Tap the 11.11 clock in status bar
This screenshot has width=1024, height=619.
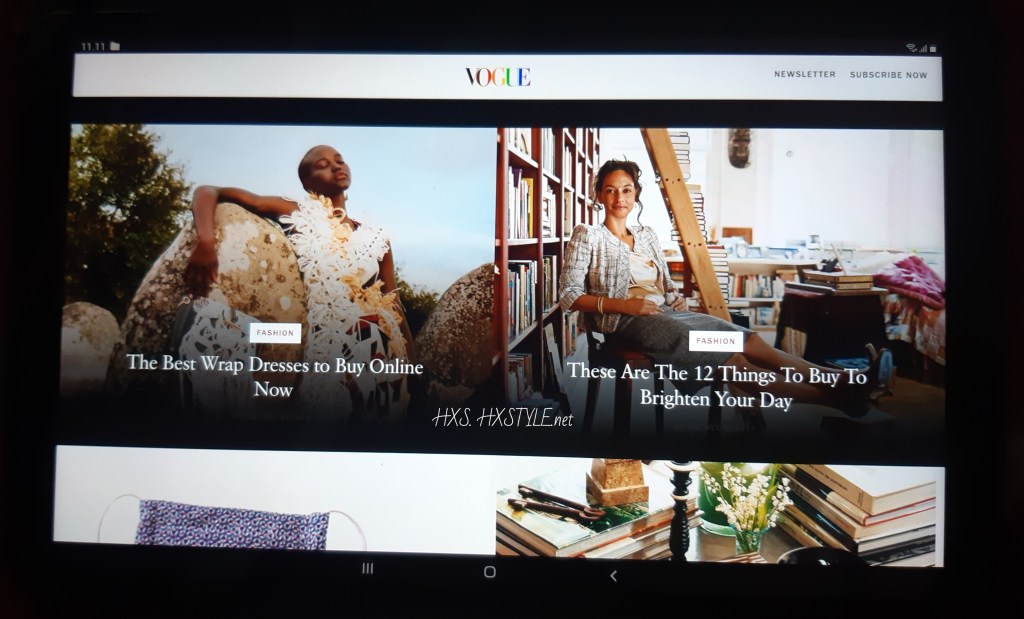tap(93, 46)
